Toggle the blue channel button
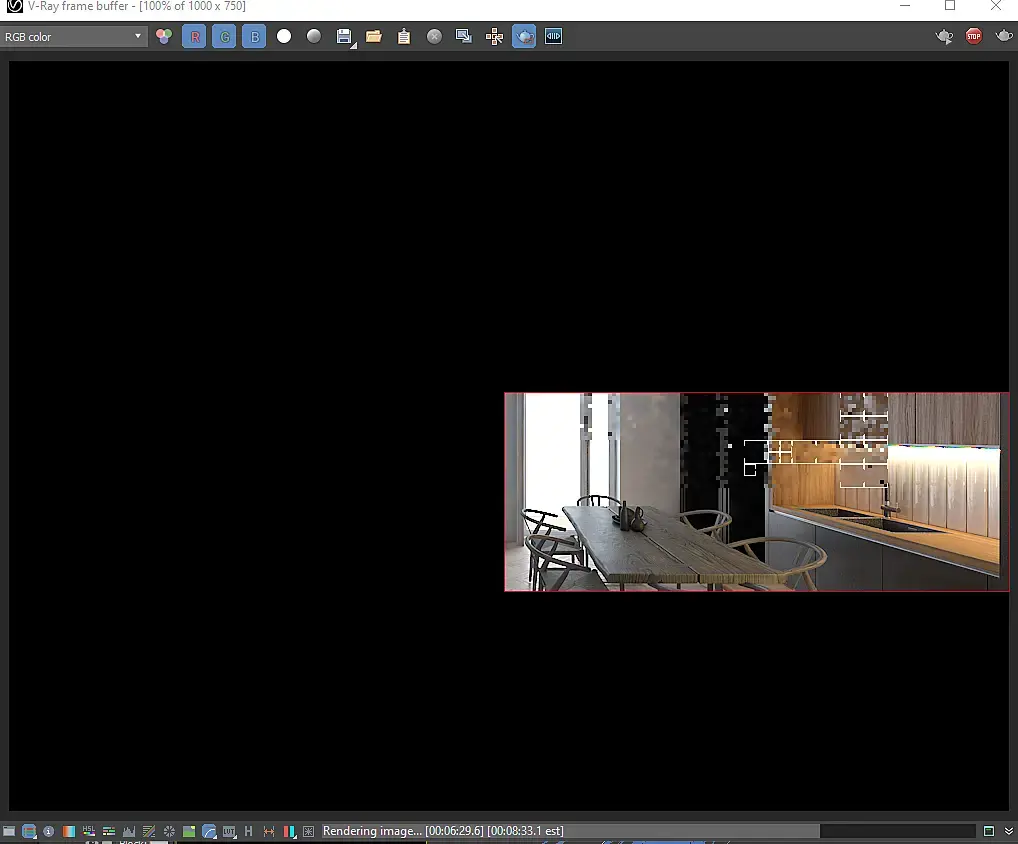 coord(254,36)
